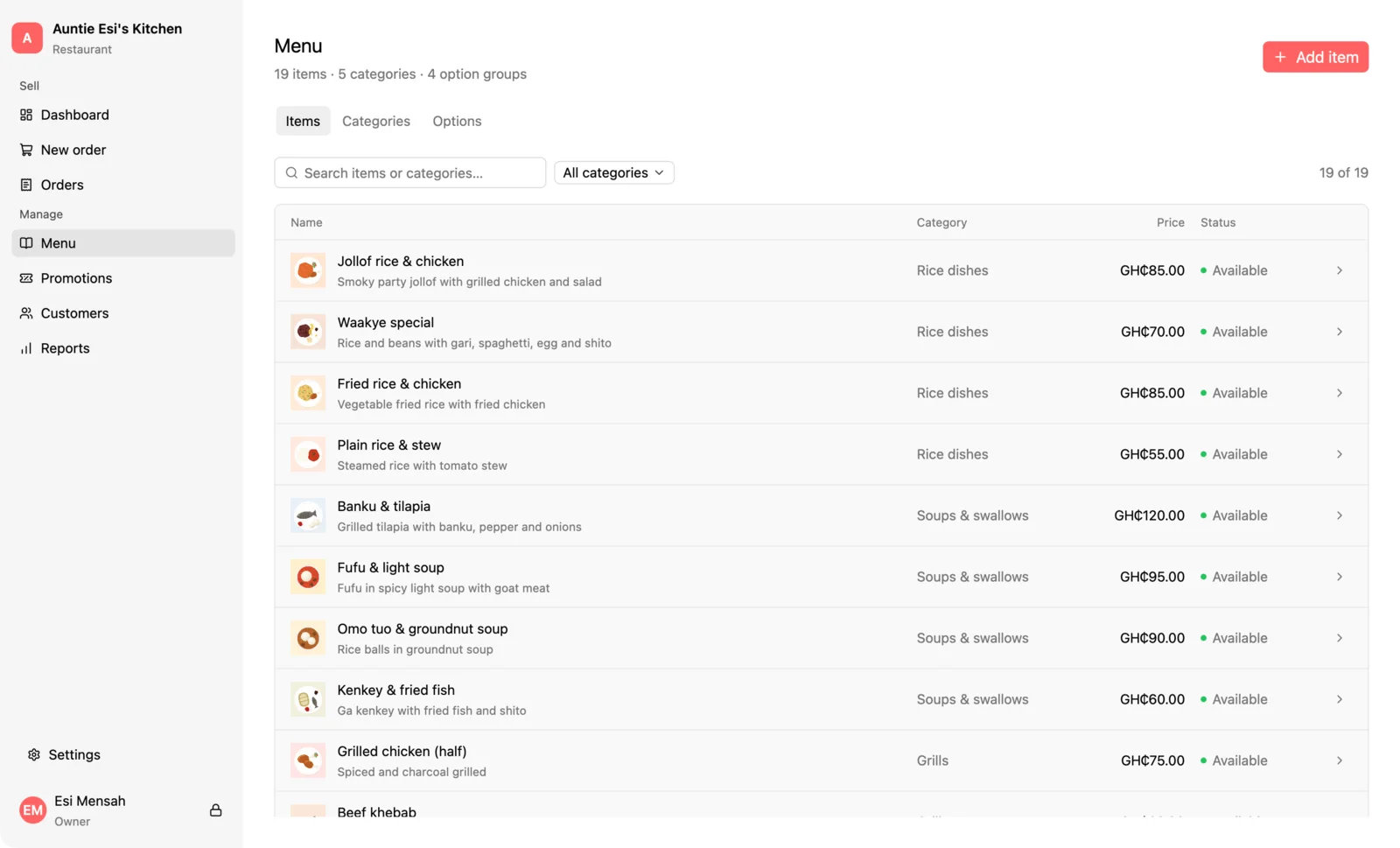Open Fufu & light soup thumbnail

(x=308, y=577)
